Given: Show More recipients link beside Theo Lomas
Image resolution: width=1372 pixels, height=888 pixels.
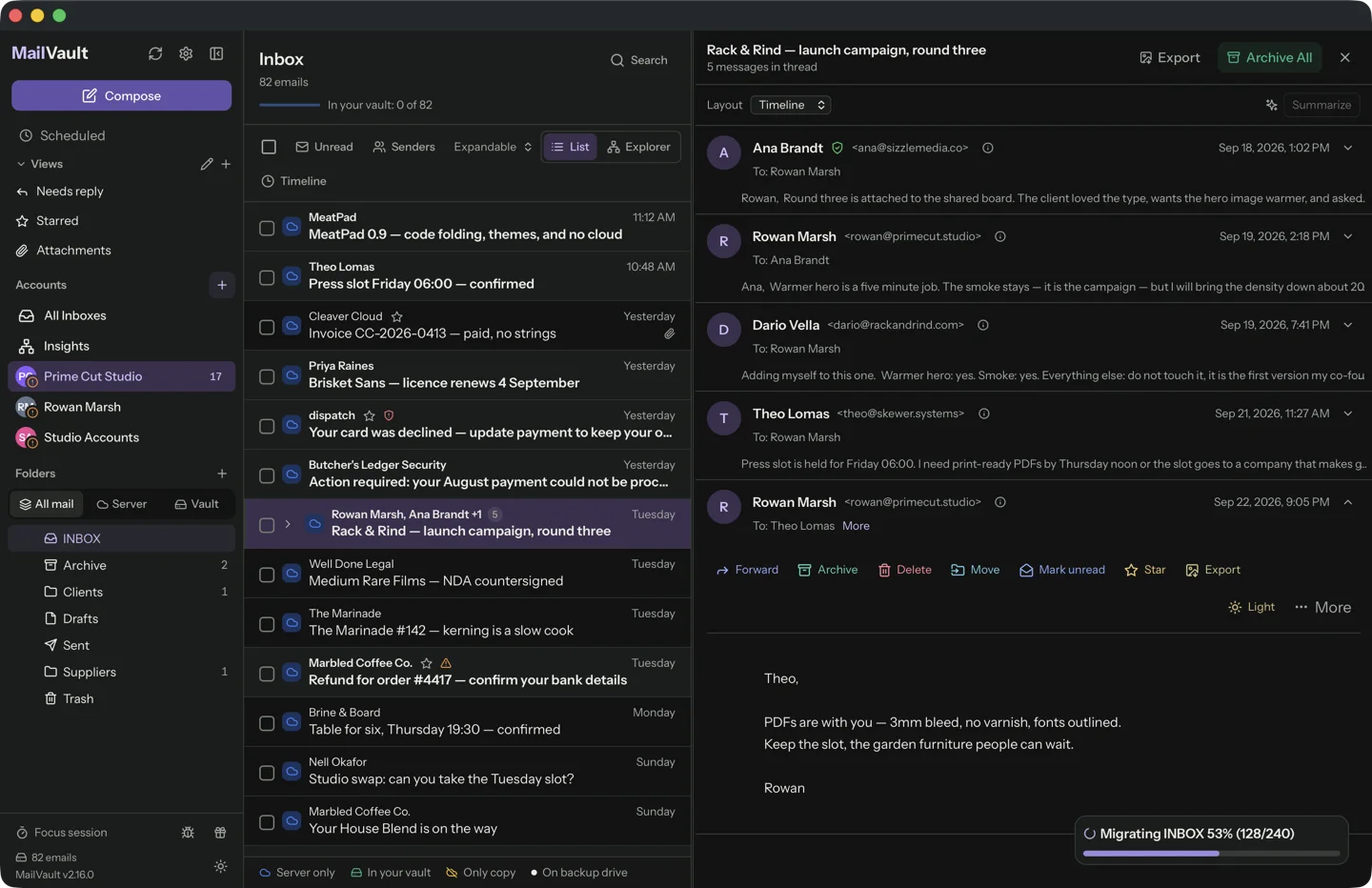Looking at the screenshot, I should [x=856, y=526].
